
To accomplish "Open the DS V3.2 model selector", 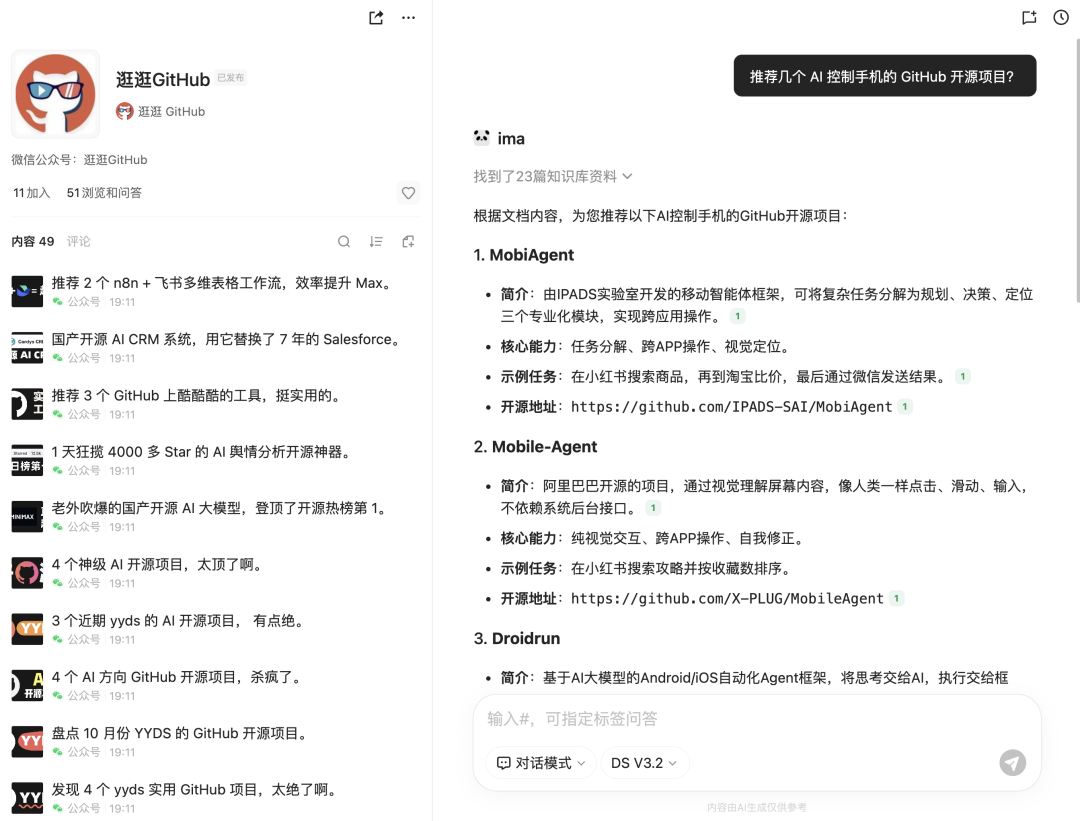I will (641, 762).
